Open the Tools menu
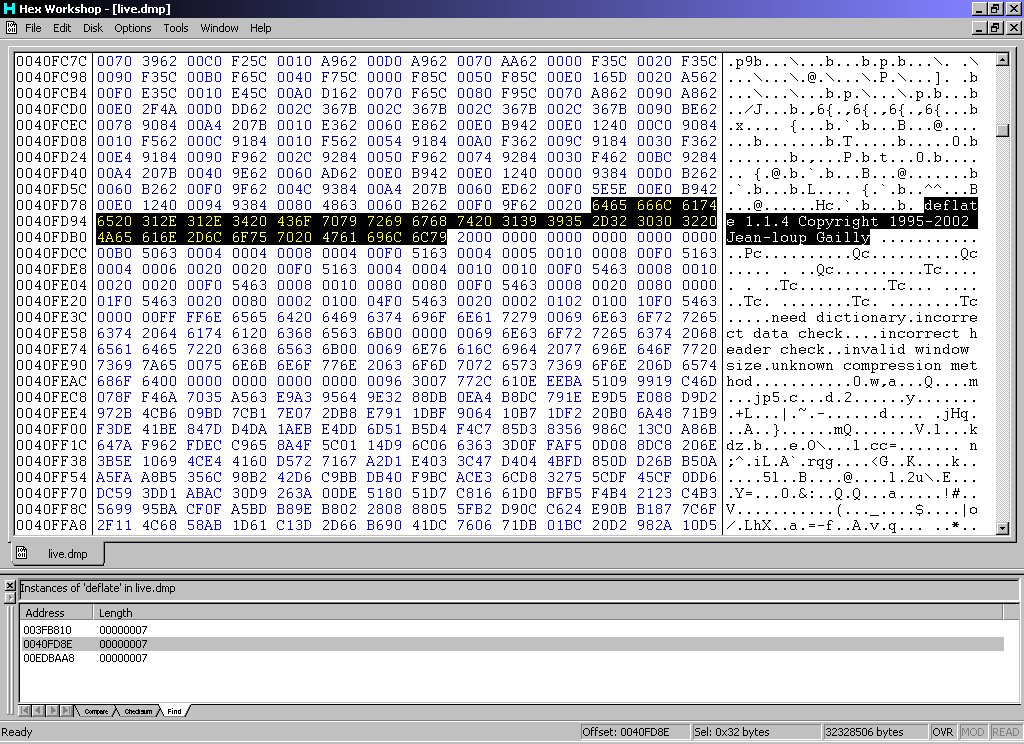This screenshot has height=744, width=1024. tap(176, 28)
